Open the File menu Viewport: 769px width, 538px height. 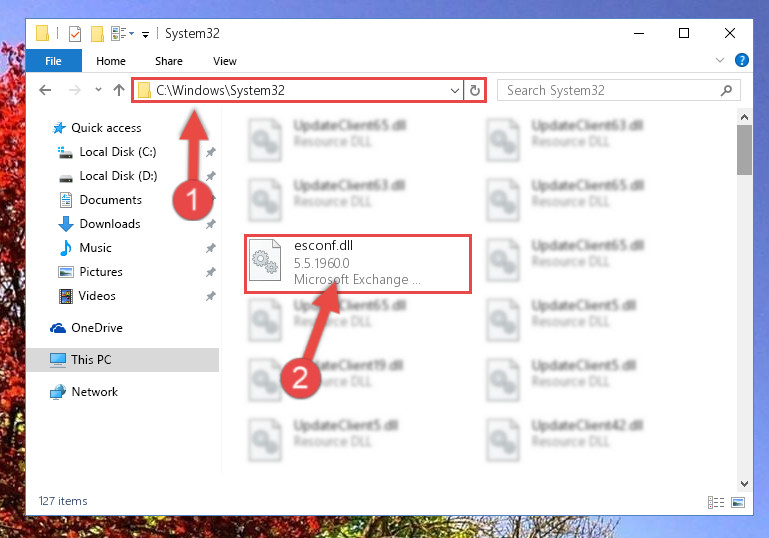(53, 61)
